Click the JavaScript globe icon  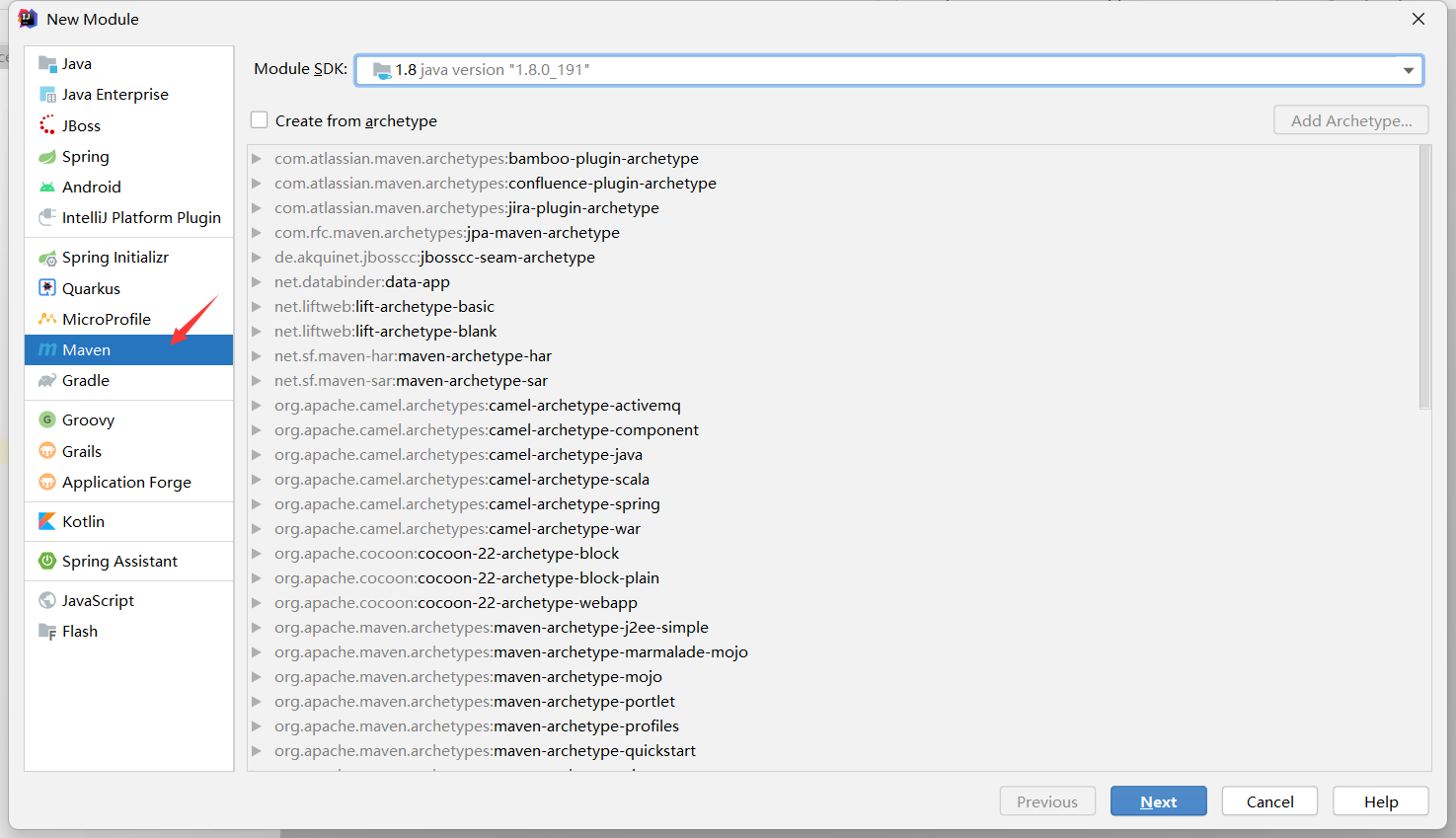(47, 600)
